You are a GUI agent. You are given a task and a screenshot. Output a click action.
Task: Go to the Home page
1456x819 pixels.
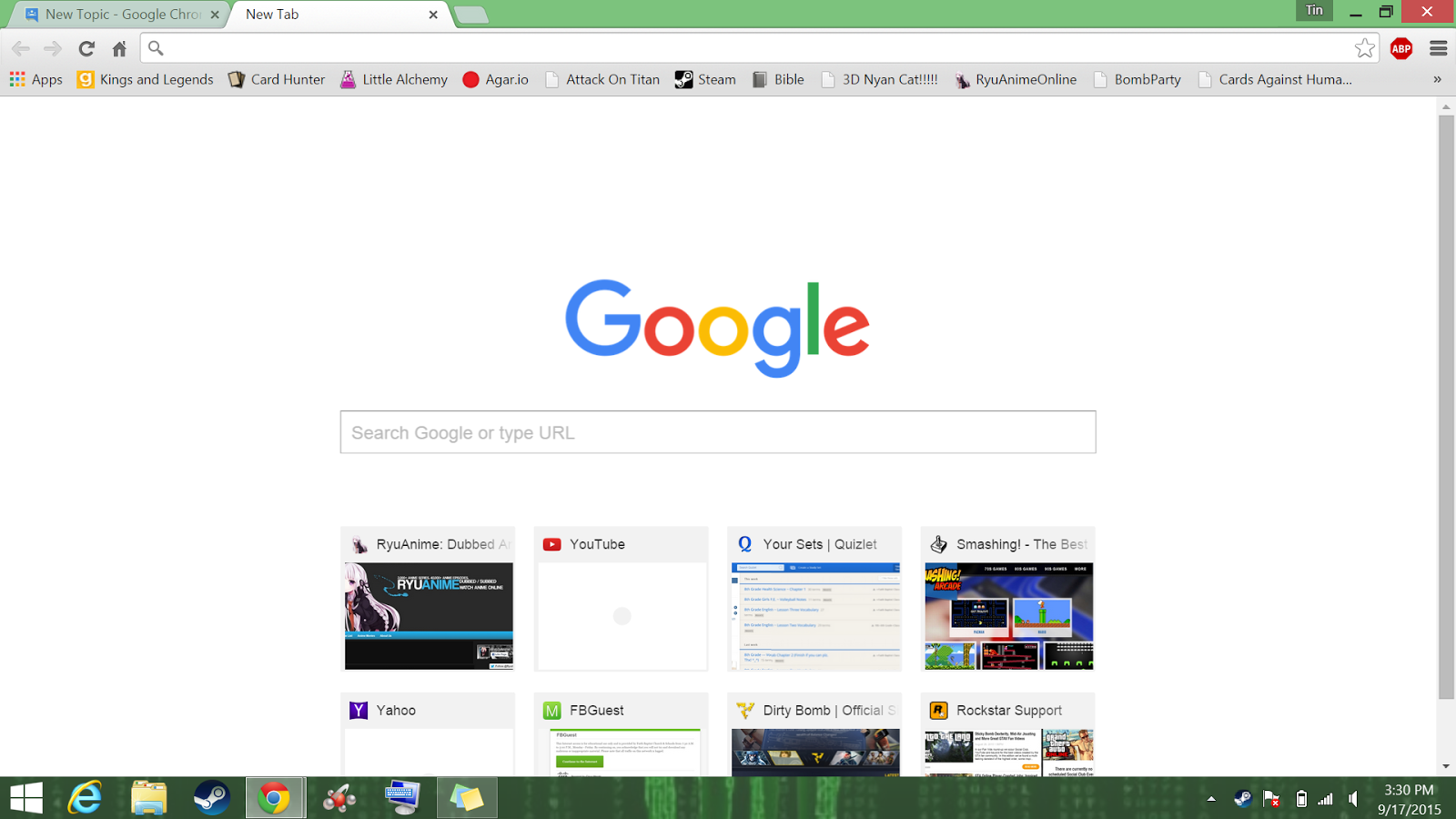click(119, 48)
